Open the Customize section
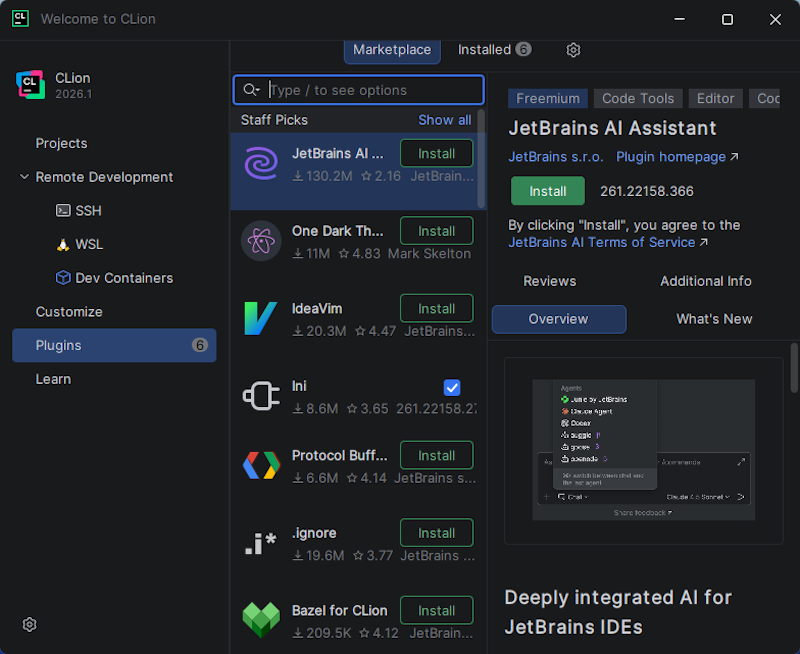The height and width of the screenshot is (654, 800). click(x=69, y=312)
